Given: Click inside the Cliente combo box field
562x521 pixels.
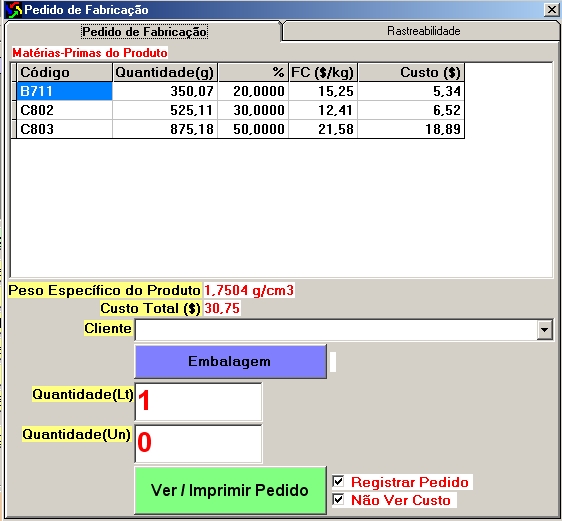Looking at the screenshot, I should coord(336,330).
